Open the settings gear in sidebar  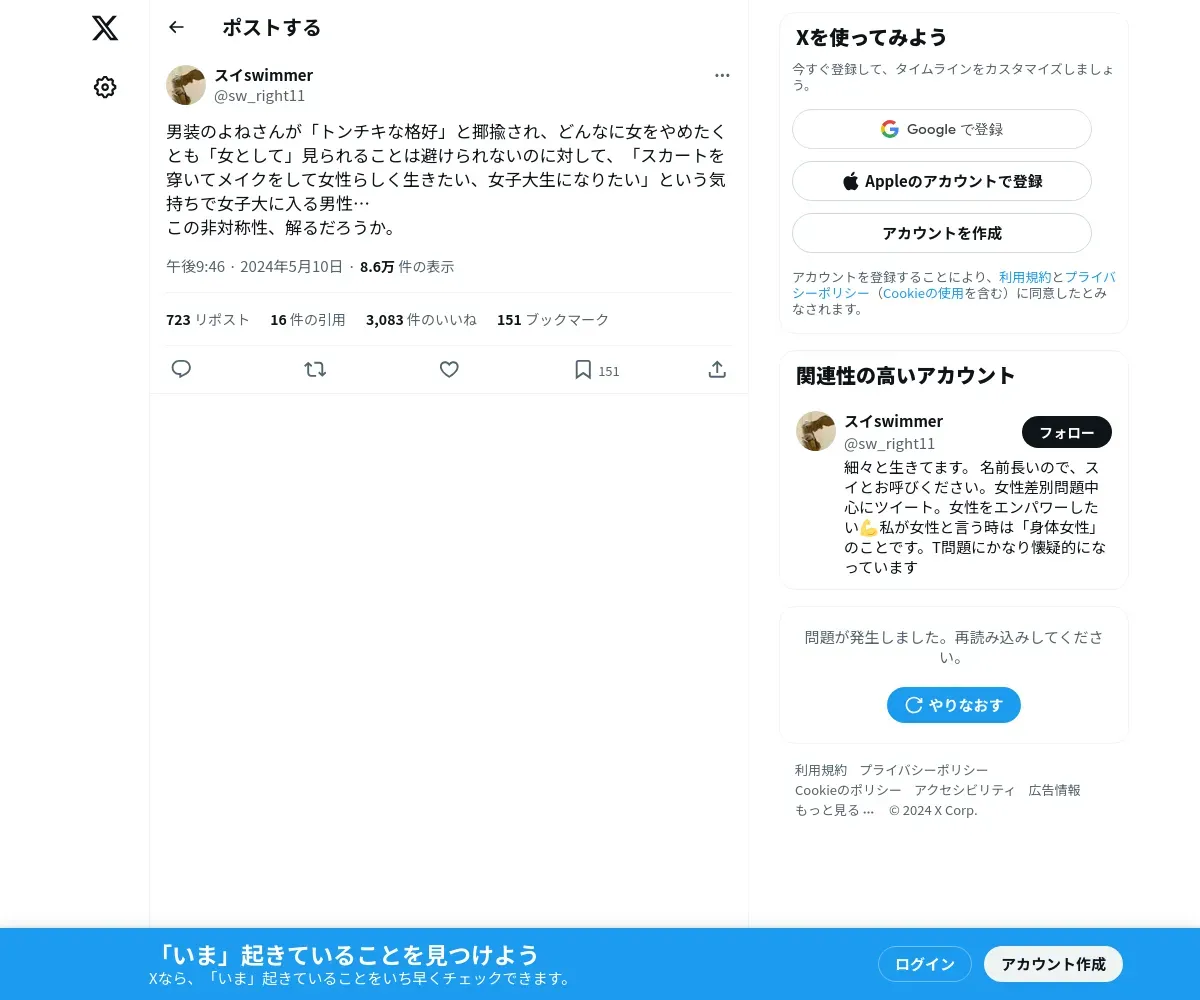click(105, 87)
